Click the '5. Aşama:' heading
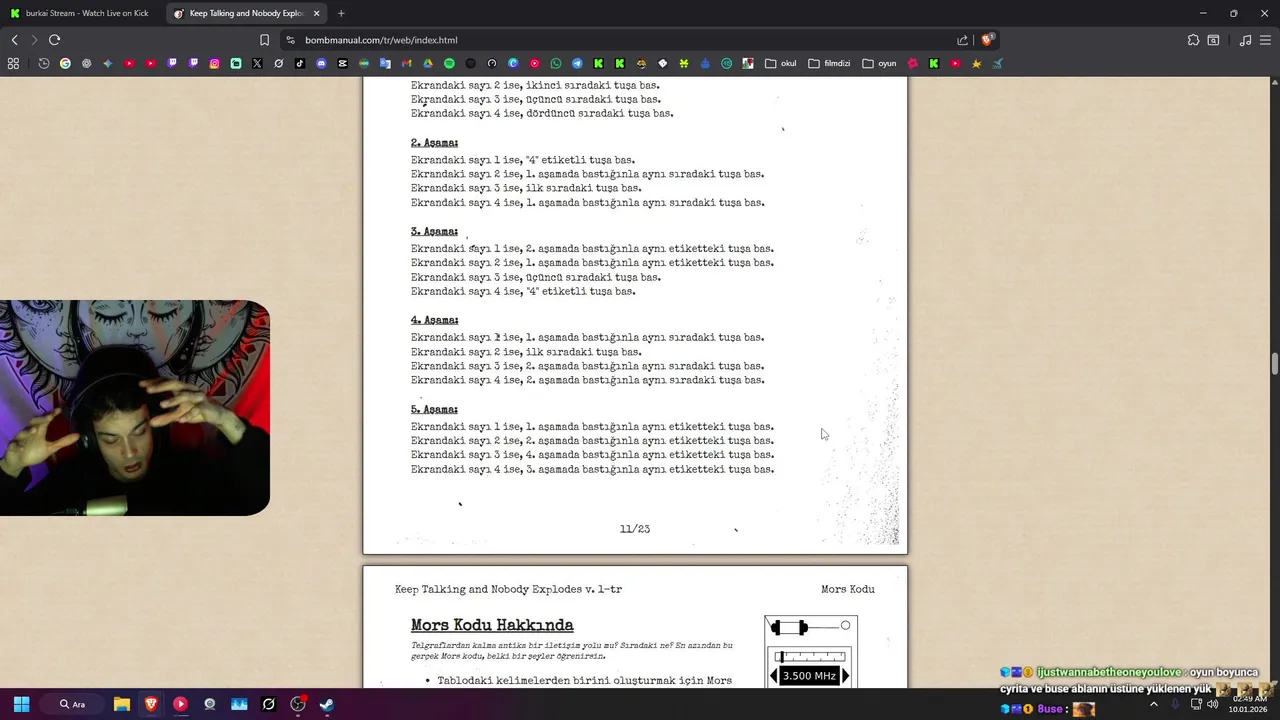 click(x=434, y=409)
